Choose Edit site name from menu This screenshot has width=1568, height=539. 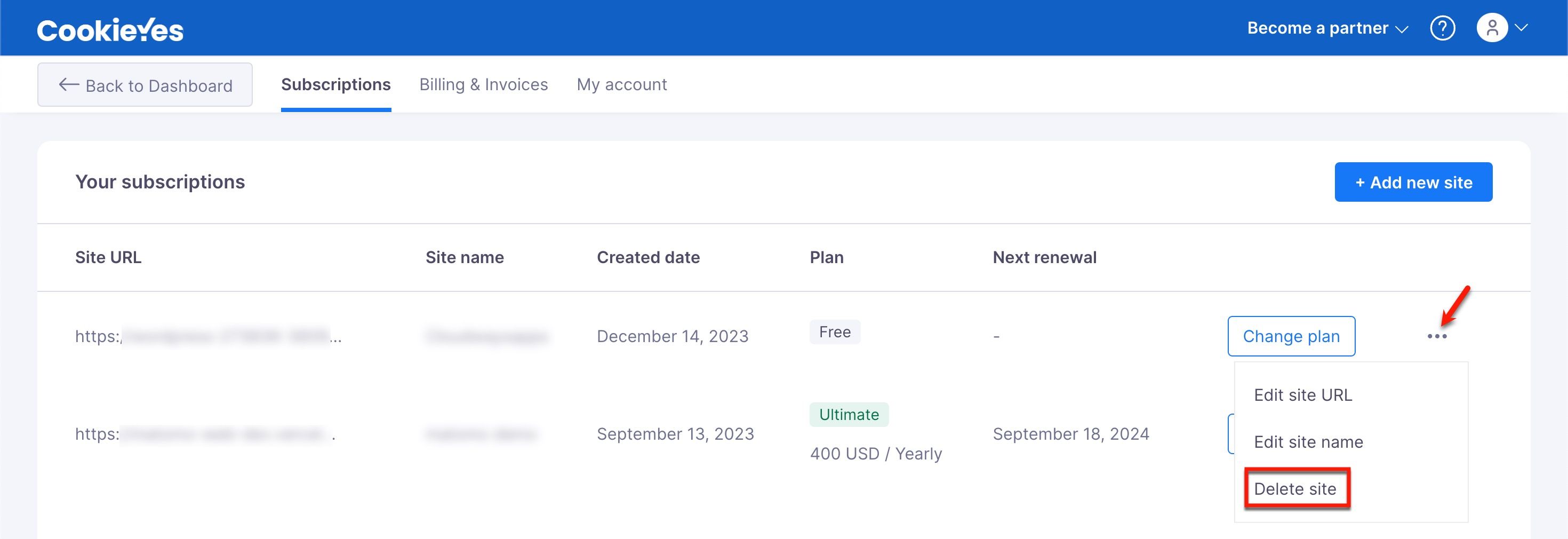coord(1308,442)
